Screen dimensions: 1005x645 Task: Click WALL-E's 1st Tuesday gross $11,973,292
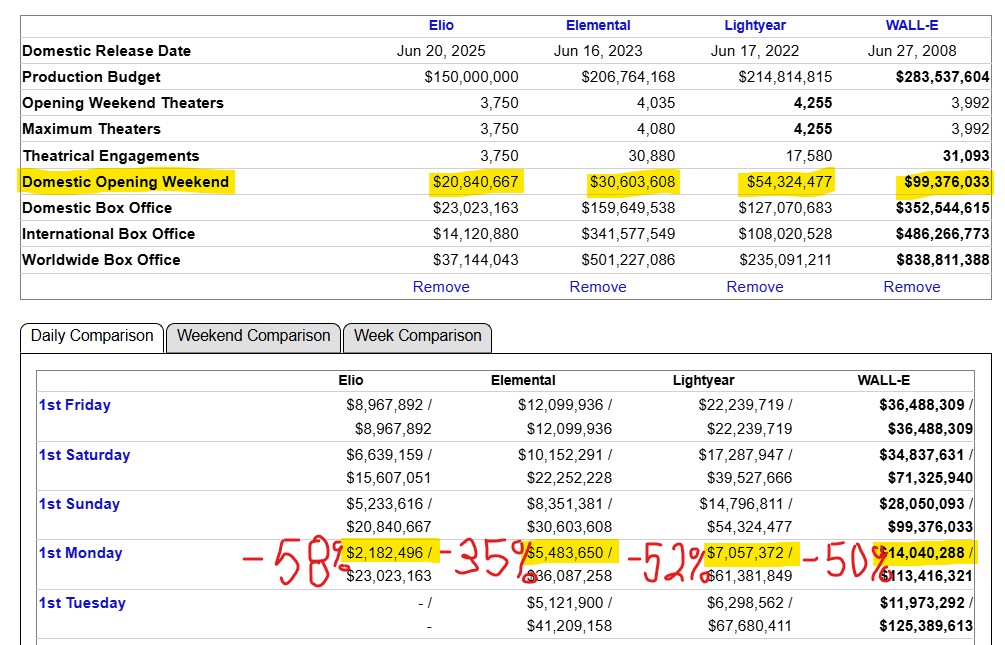point(922,603)
